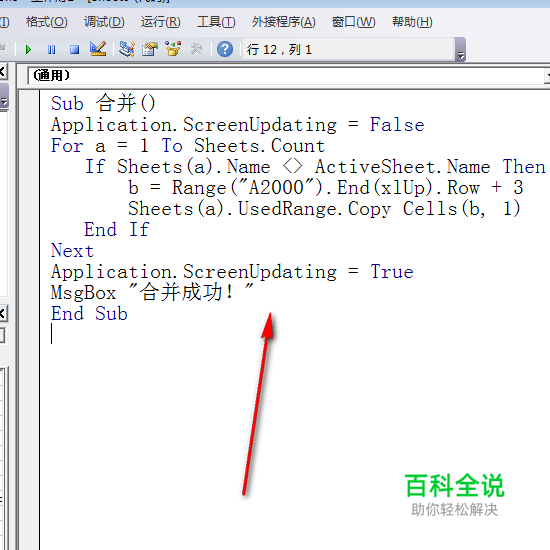Open the Properties Window icon
Viewport: 550px width, 550px height.
tap(150, 49)
